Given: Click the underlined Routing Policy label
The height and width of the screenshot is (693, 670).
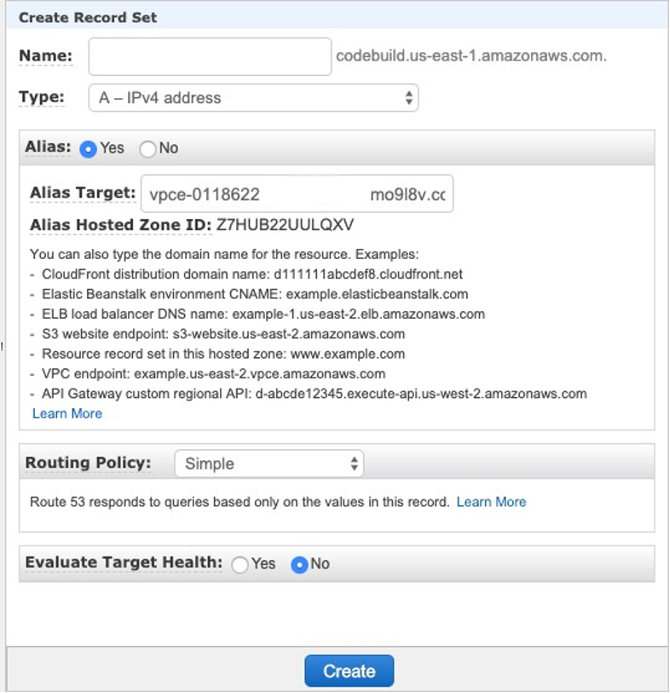Looking at the screenshot, I should pos(88,463).
